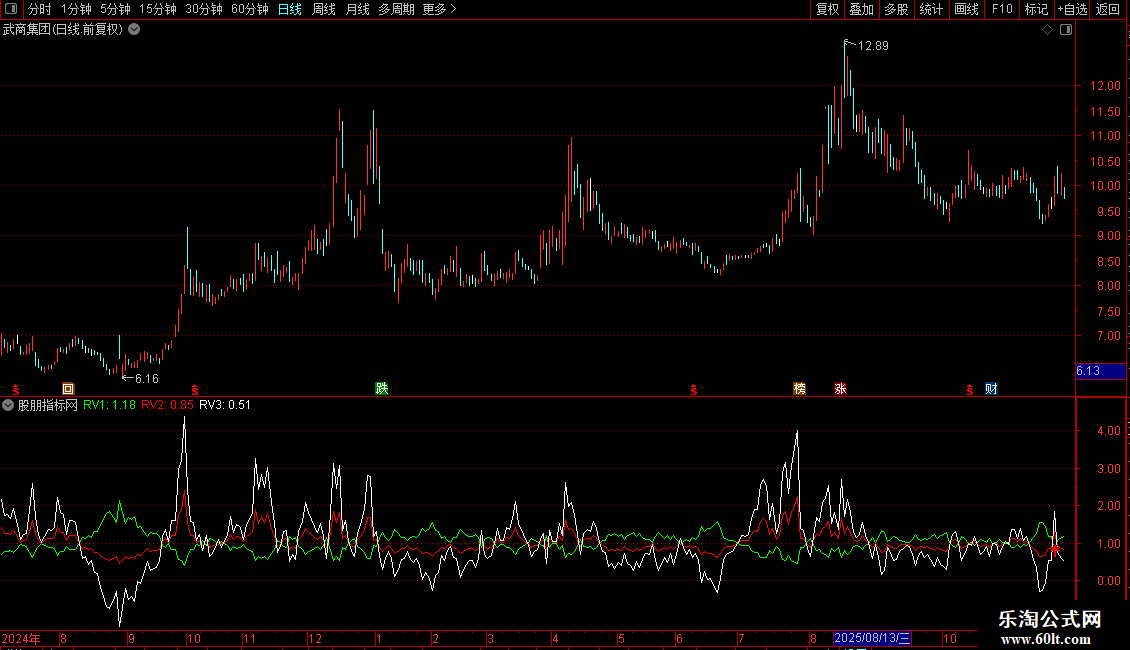This screenshot has height=650, width=1130.
Task: Open dropdown next to 武商集团 title
Action: click(134, 30)
